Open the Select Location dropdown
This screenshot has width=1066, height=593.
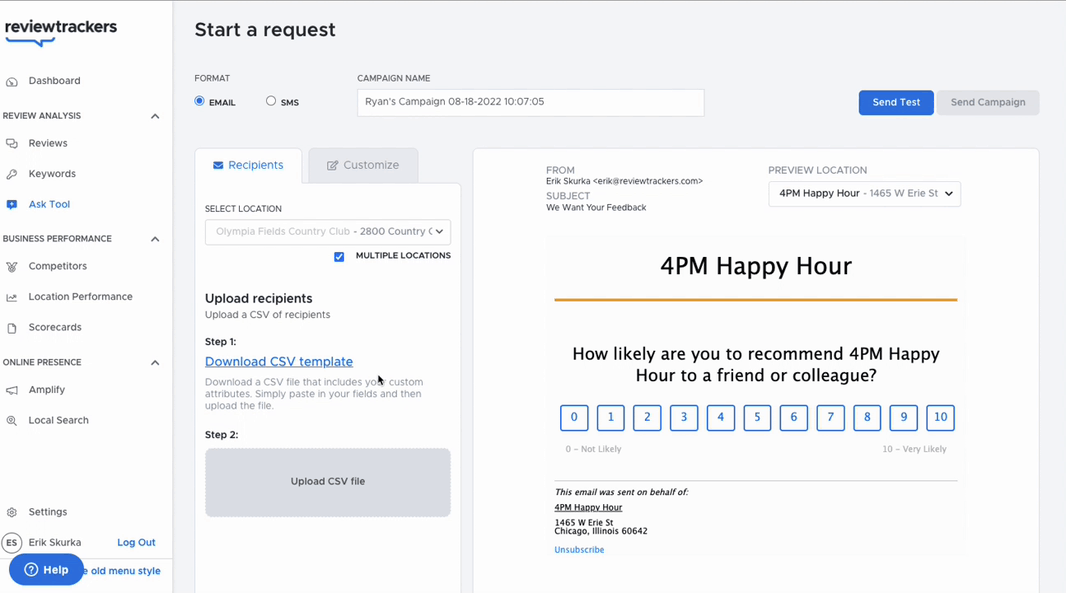328,232
